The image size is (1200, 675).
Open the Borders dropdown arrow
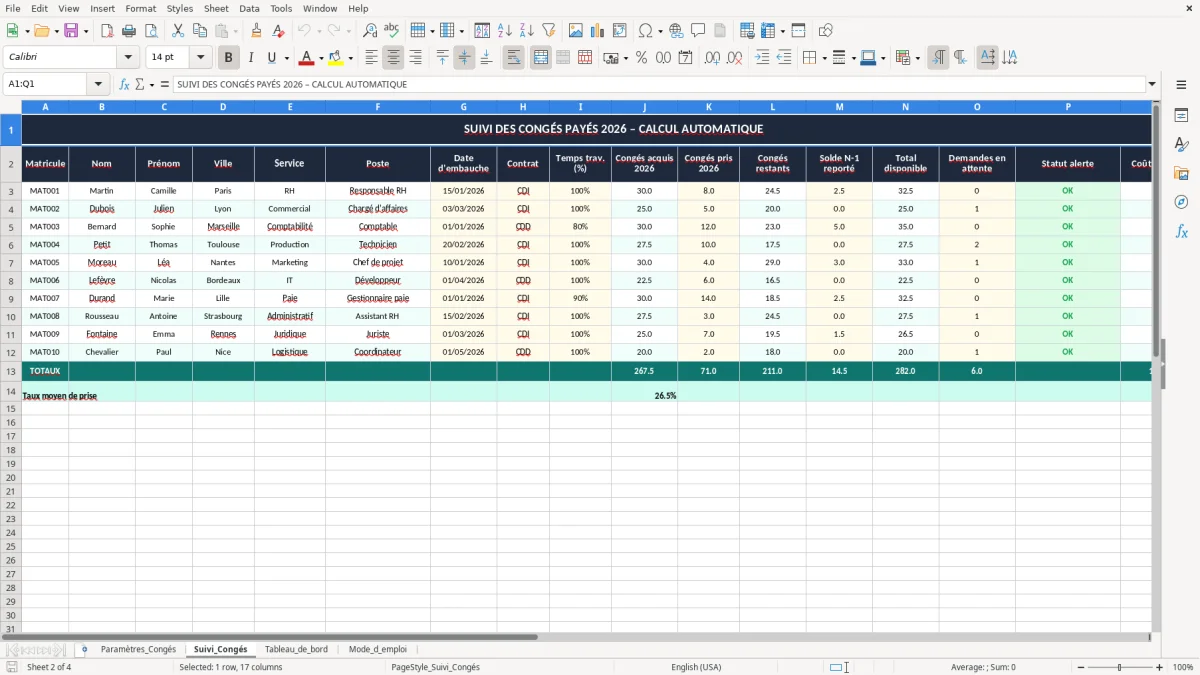824,58
